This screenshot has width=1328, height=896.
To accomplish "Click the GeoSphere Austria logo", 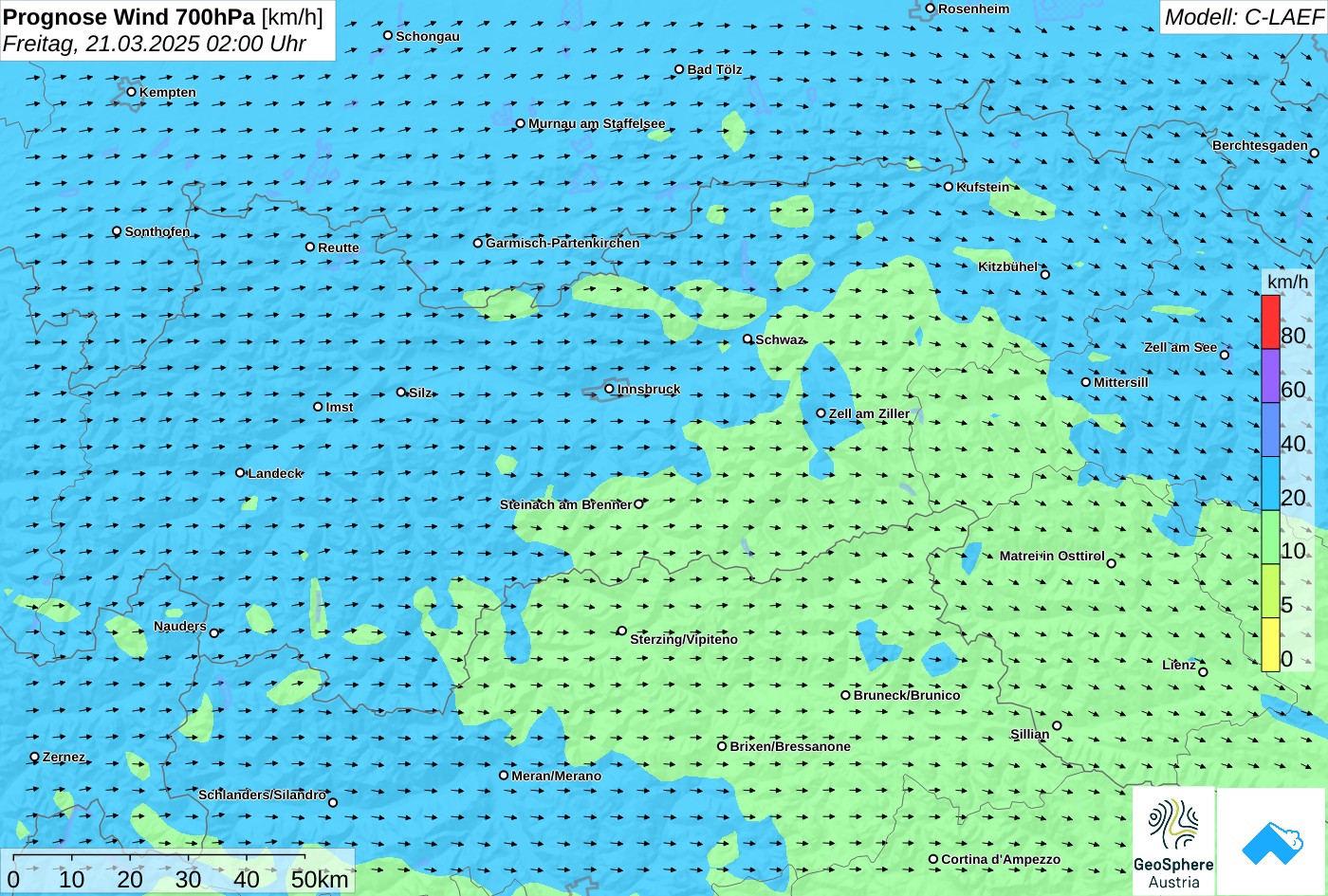I will click(1173, 841).
